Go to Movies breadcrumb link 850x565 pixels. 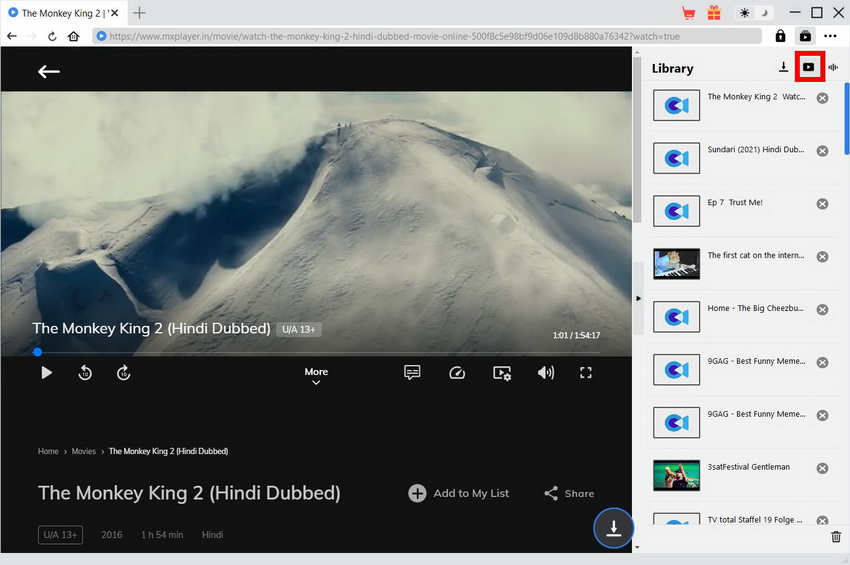click(x=83, y=451)
